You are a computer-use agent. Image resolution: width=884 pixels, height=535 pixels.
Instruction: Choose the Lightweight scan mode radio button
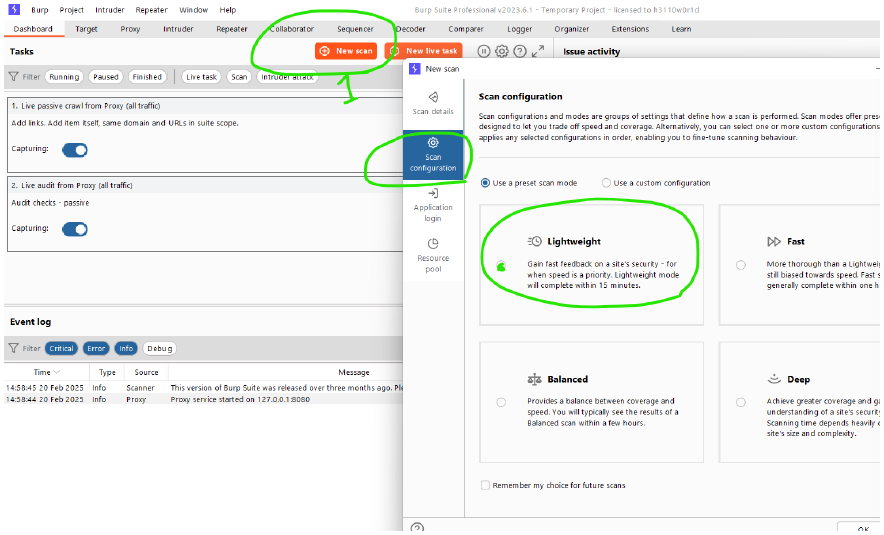pyautogui.click(x=501, y=266)
